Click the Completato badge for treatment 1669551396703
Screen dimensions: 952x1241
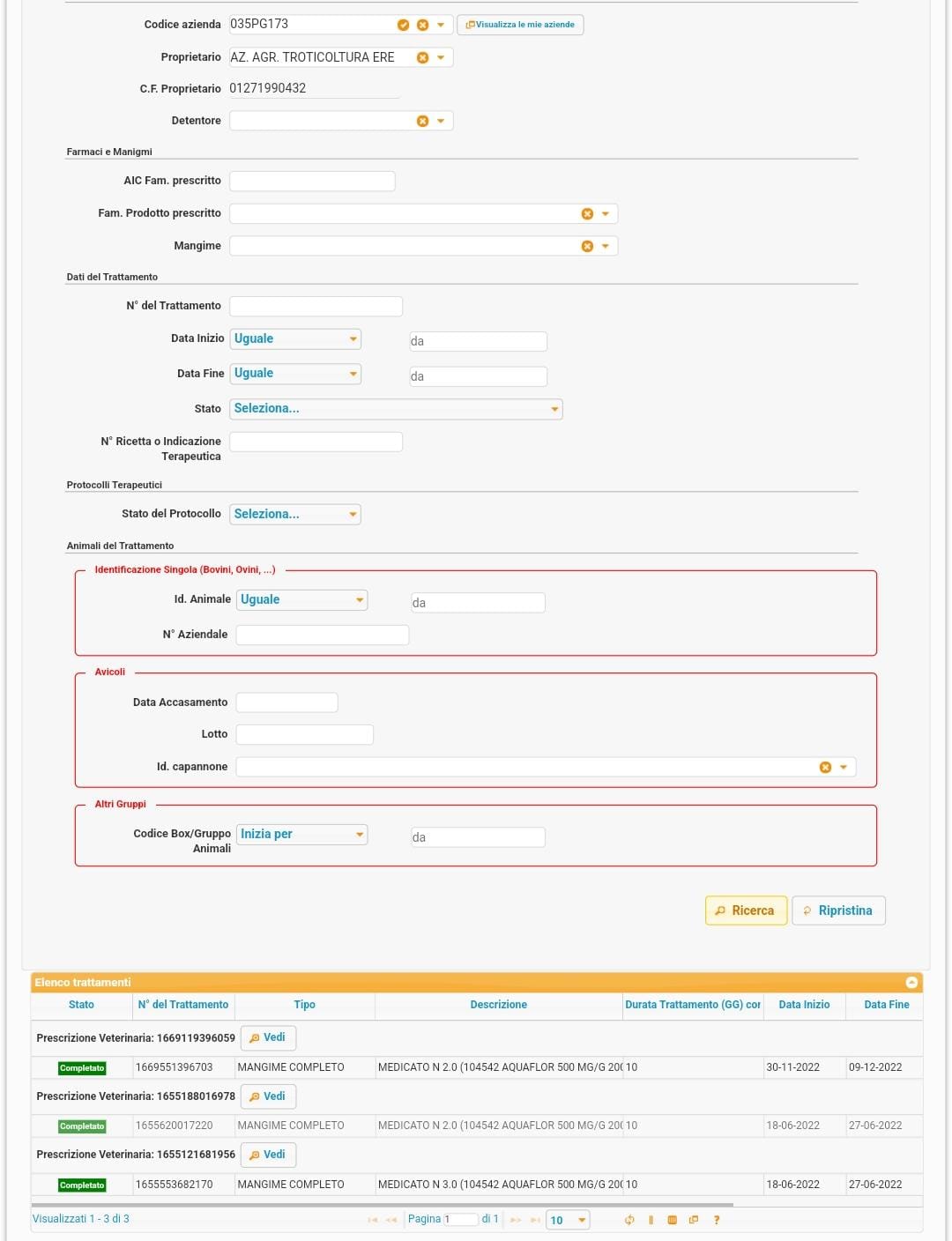[x=82, y=1068]
